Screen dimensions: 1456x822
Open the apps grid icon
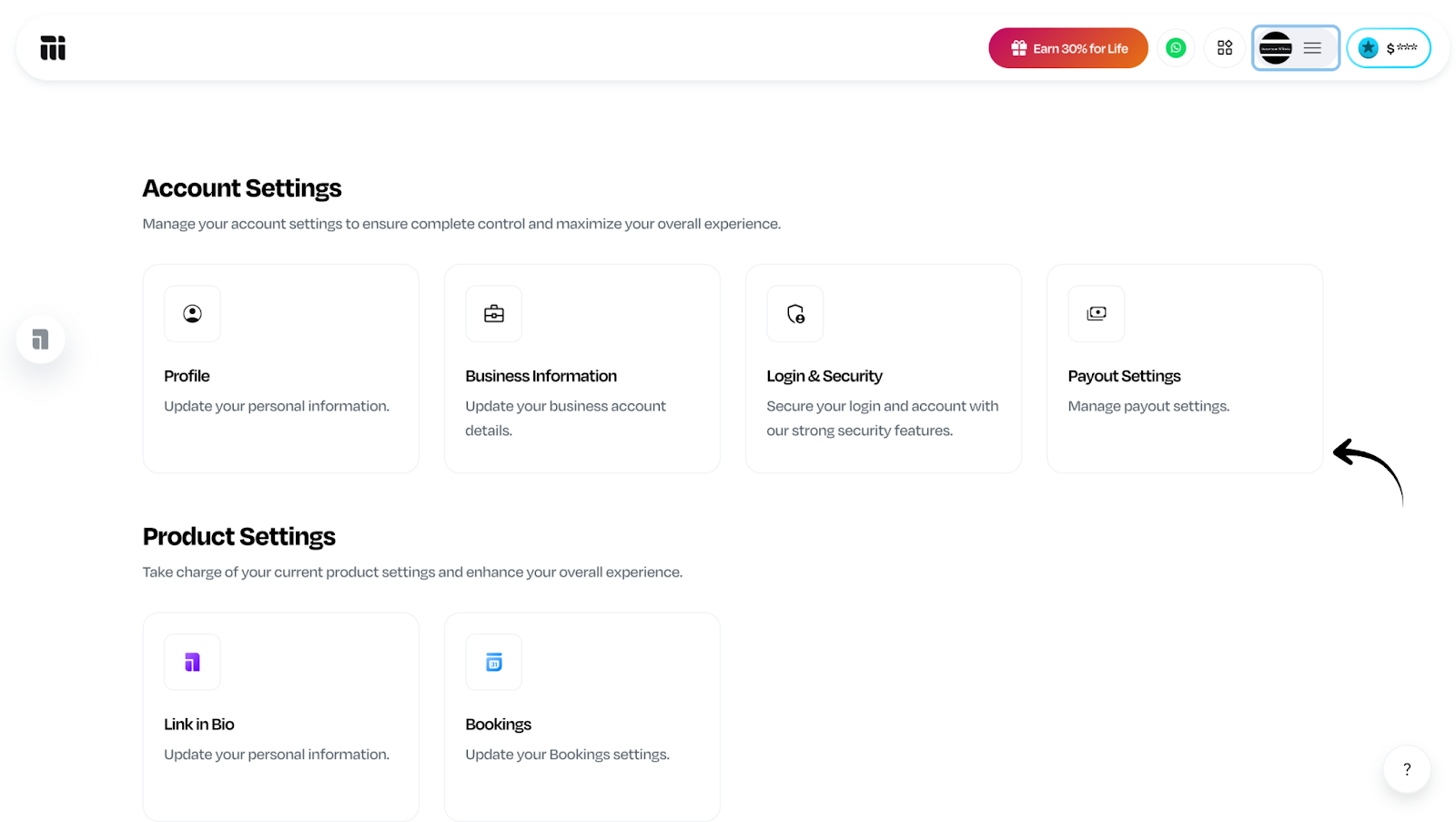[1225, 48]
